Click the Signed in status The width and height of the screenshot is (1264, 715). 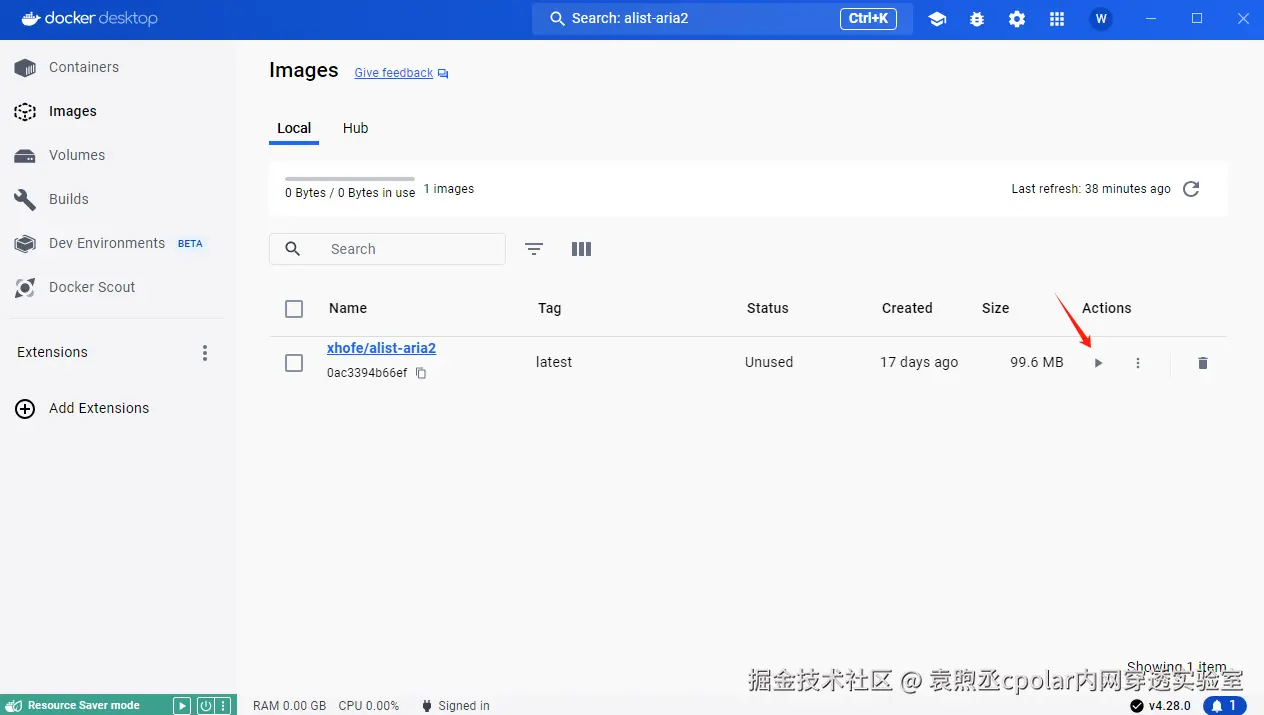click(x=456, y=705)
